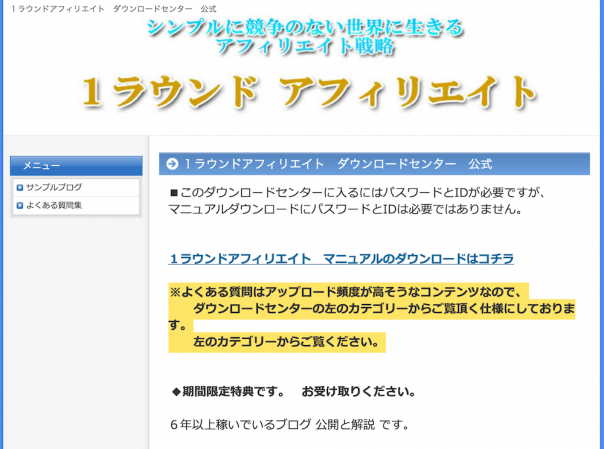Click the マニュアルダウンロードにパスワード paragraph line
Viewport: 604px width, 449px height.
pyautogui.click(x=345, y=209)
